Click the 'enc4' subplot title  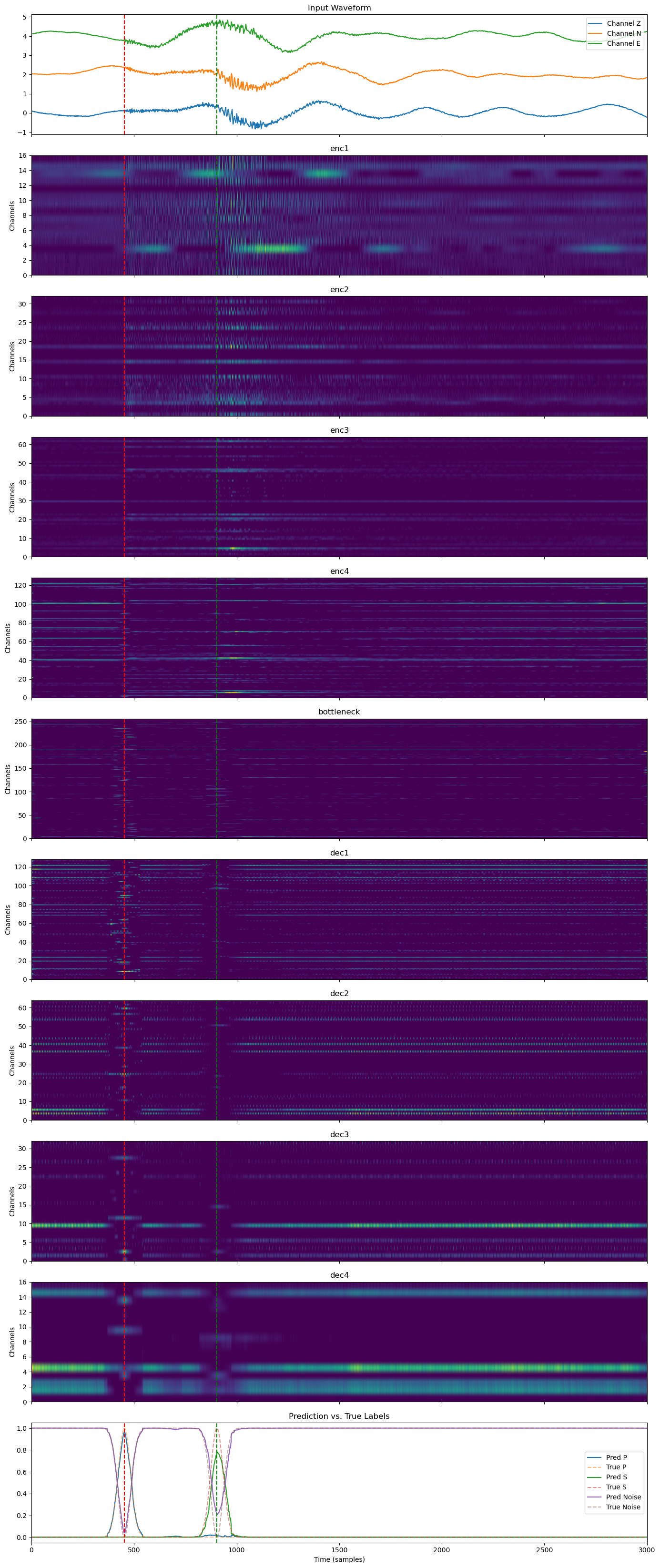coord(339,571)
